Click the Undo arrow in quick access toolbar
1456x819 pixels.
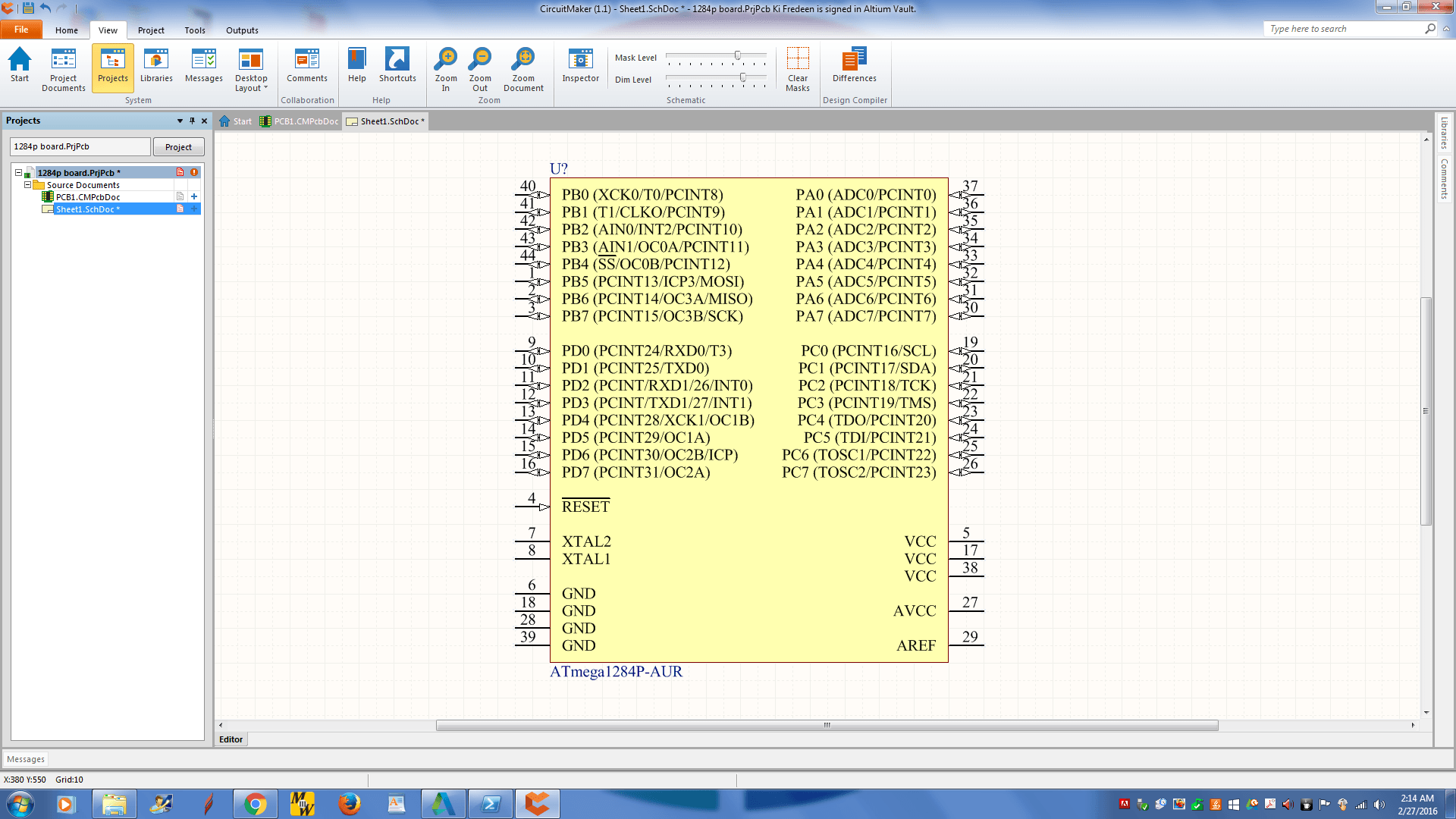click(45, 8)
